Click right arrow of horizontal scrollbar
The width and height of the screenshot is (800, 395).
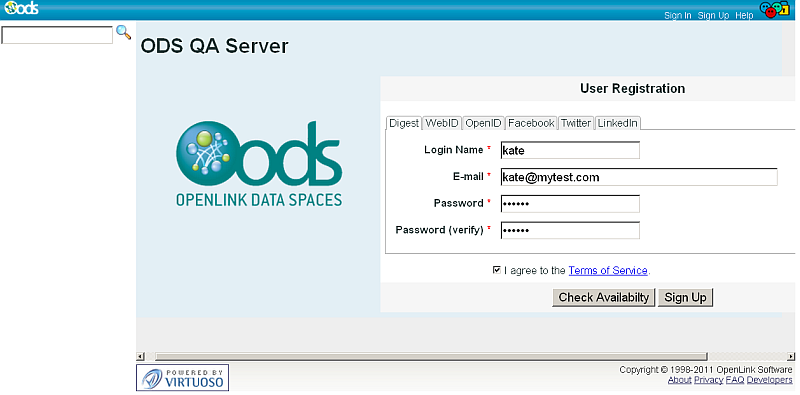tap(791, 356)
